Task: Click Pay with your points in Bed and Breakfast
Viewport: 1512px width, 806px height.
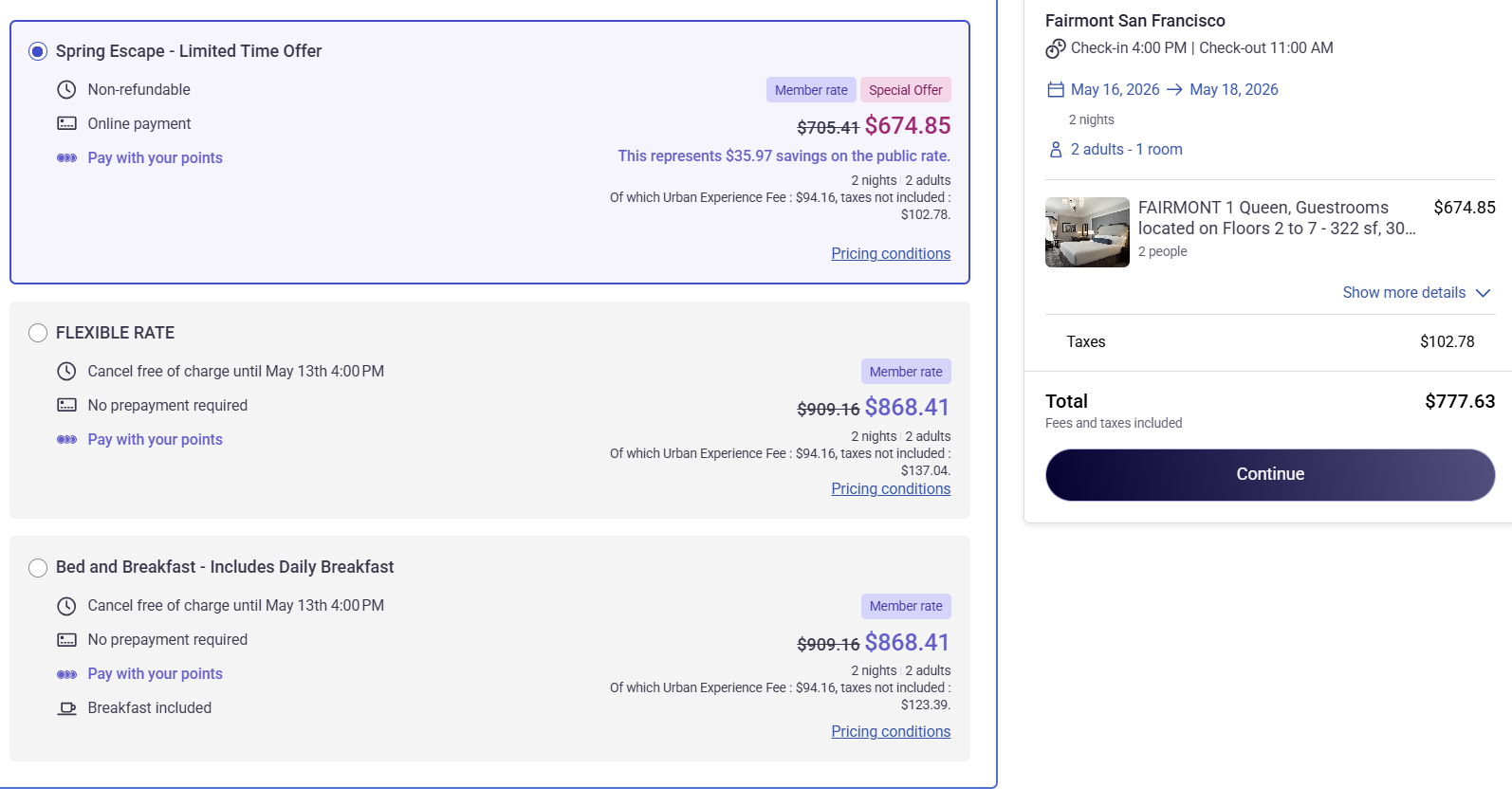Action: pos(155,674)
